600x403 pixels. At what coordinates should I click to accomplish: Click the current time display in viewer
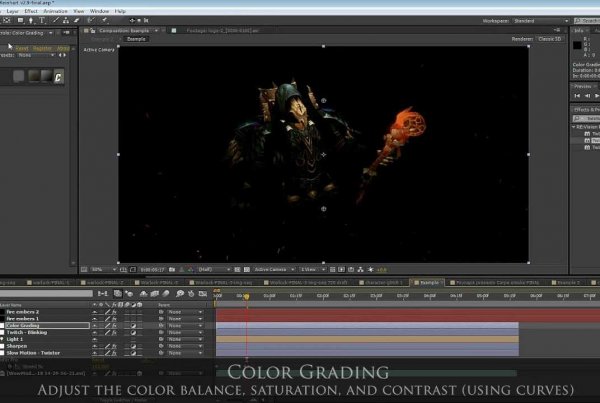(x=152, y=270)
